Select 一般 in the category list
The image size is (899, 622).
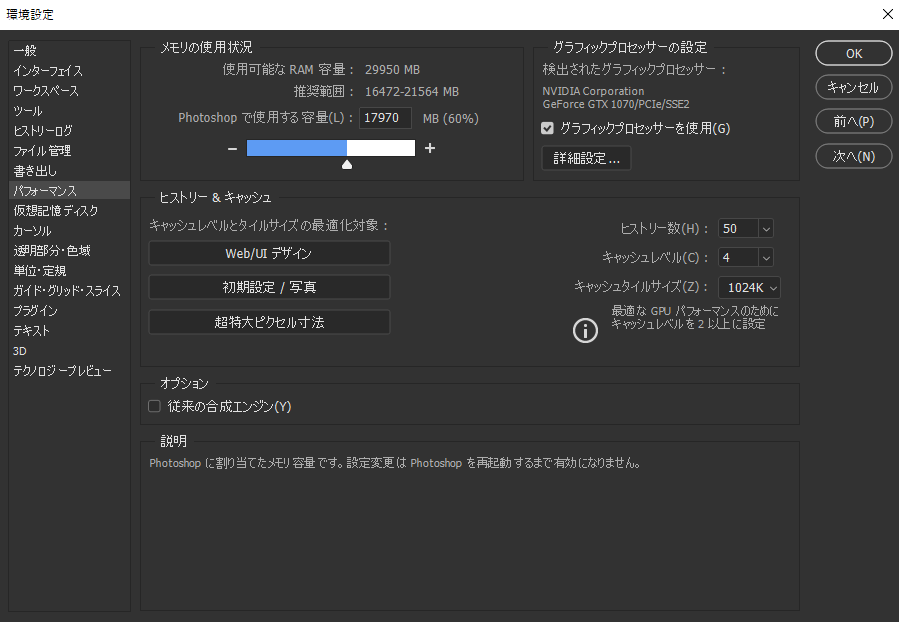[69, 51]
